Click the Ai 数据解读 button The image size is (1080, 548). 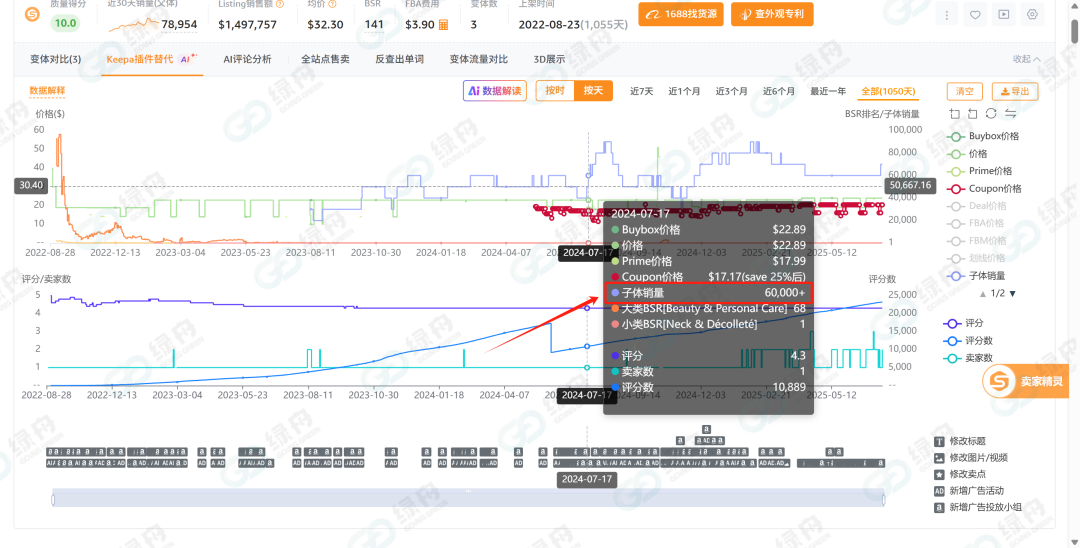click(x=495, y=91)
